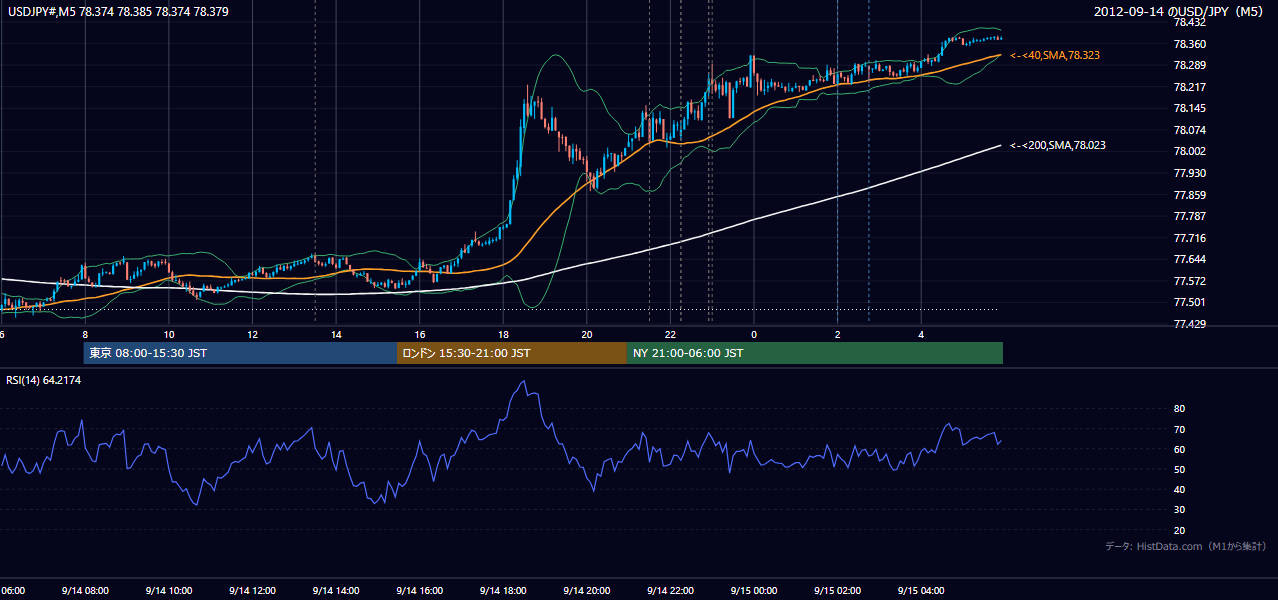Click the 77.859 price axis label
Image resolution: width=1278 pixels, height=600 pixels.
pos(1189,195)
